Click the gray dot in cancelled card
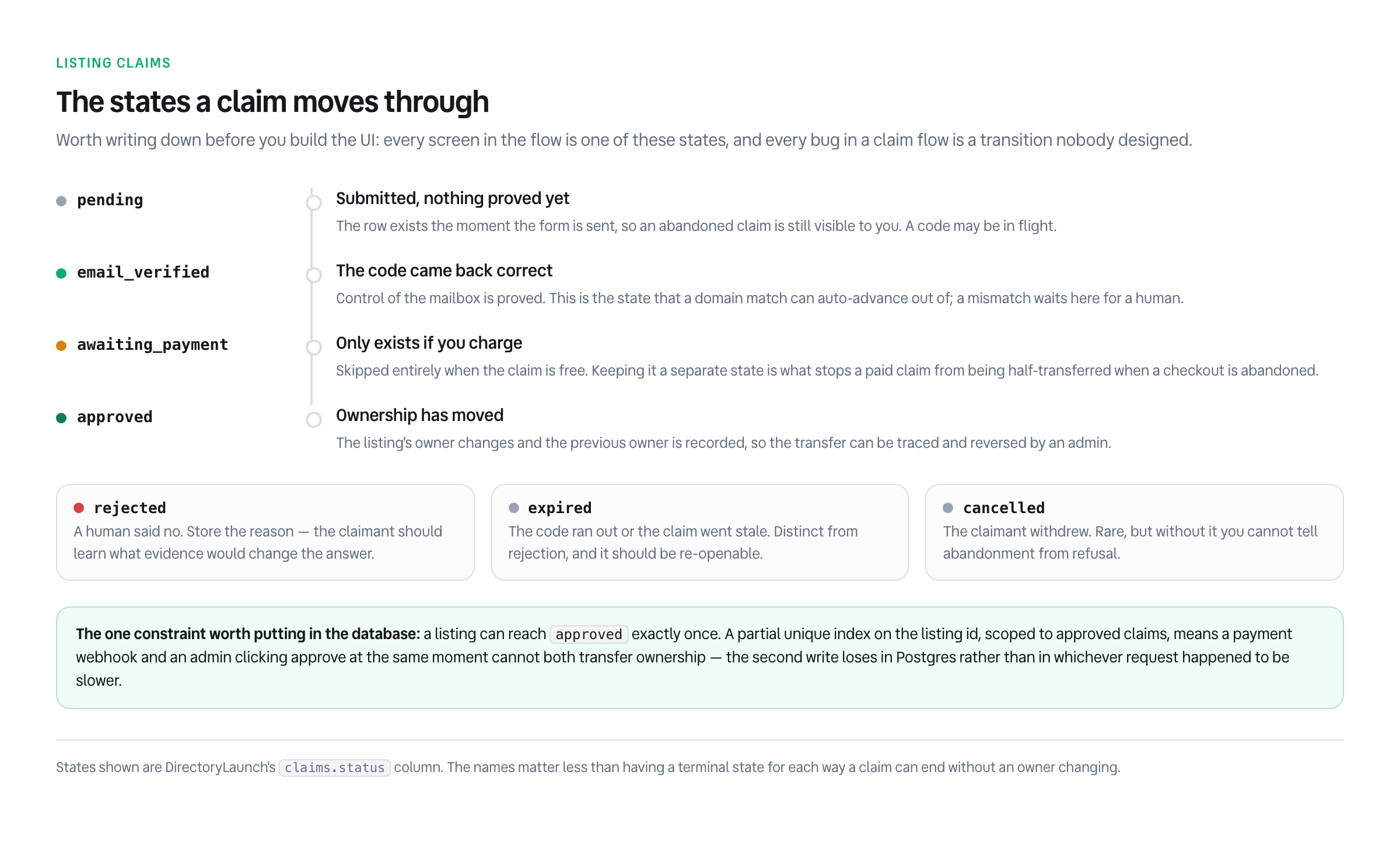Image resolution: width=1400 pixels, height=849 pixels. [x=948, y=508]
